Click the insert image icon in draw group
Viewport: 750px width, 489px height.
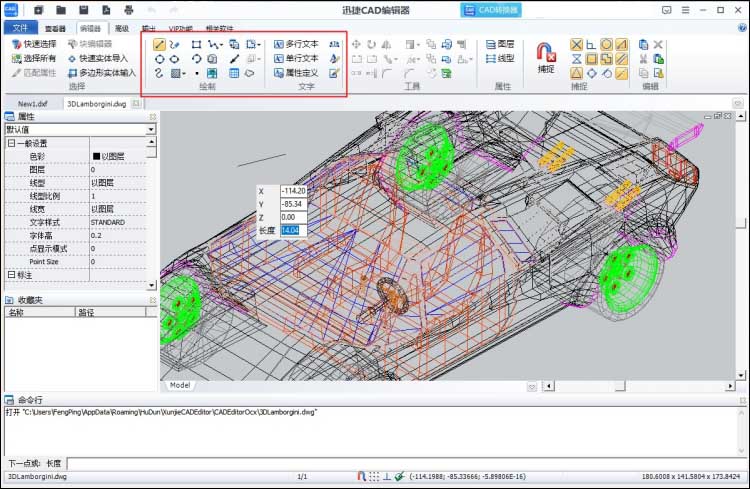point(212,73)
